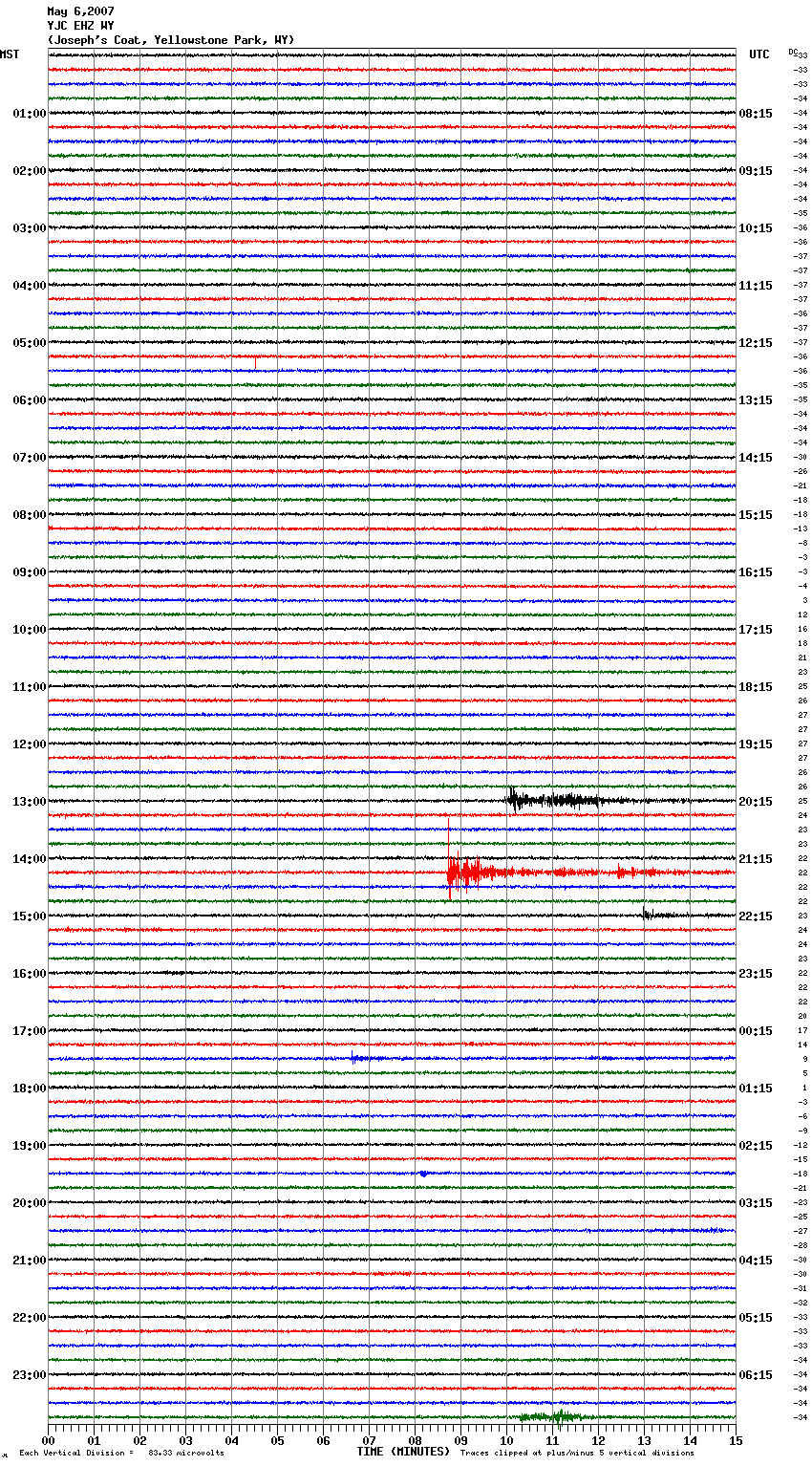Click the 10 minute axis tick label

506,1440
